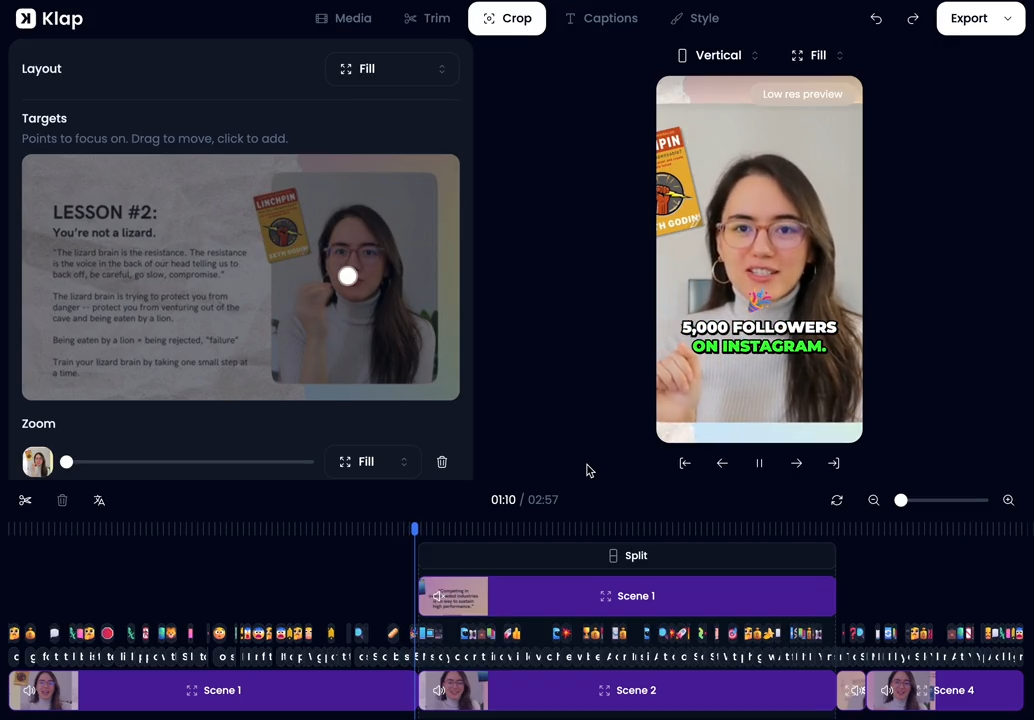Switch to the Captions tab
1034x720 pixels.
tap(601, 19)
